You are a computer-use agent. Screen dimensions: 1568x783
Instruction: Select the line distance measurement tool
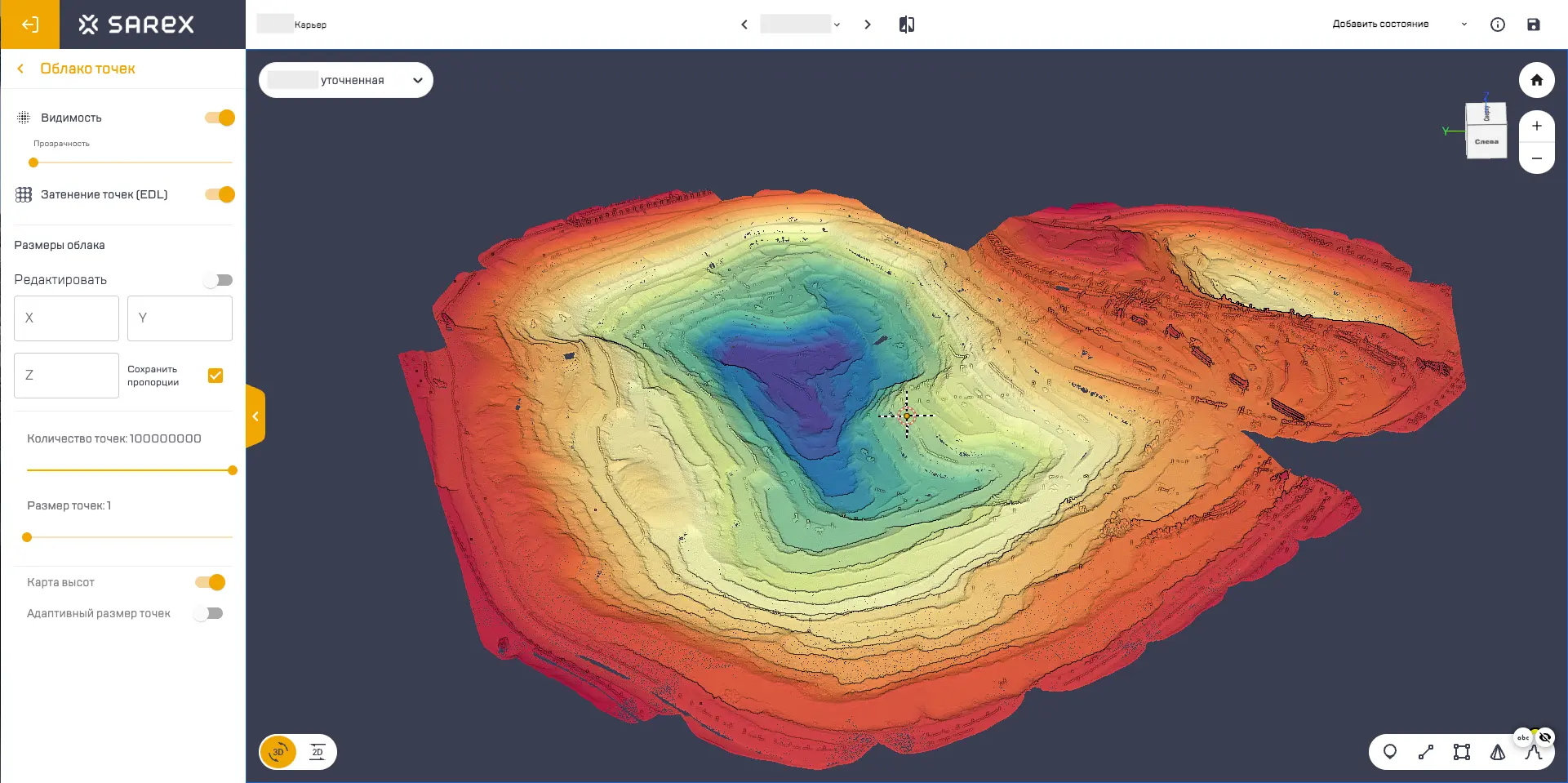1425,752
